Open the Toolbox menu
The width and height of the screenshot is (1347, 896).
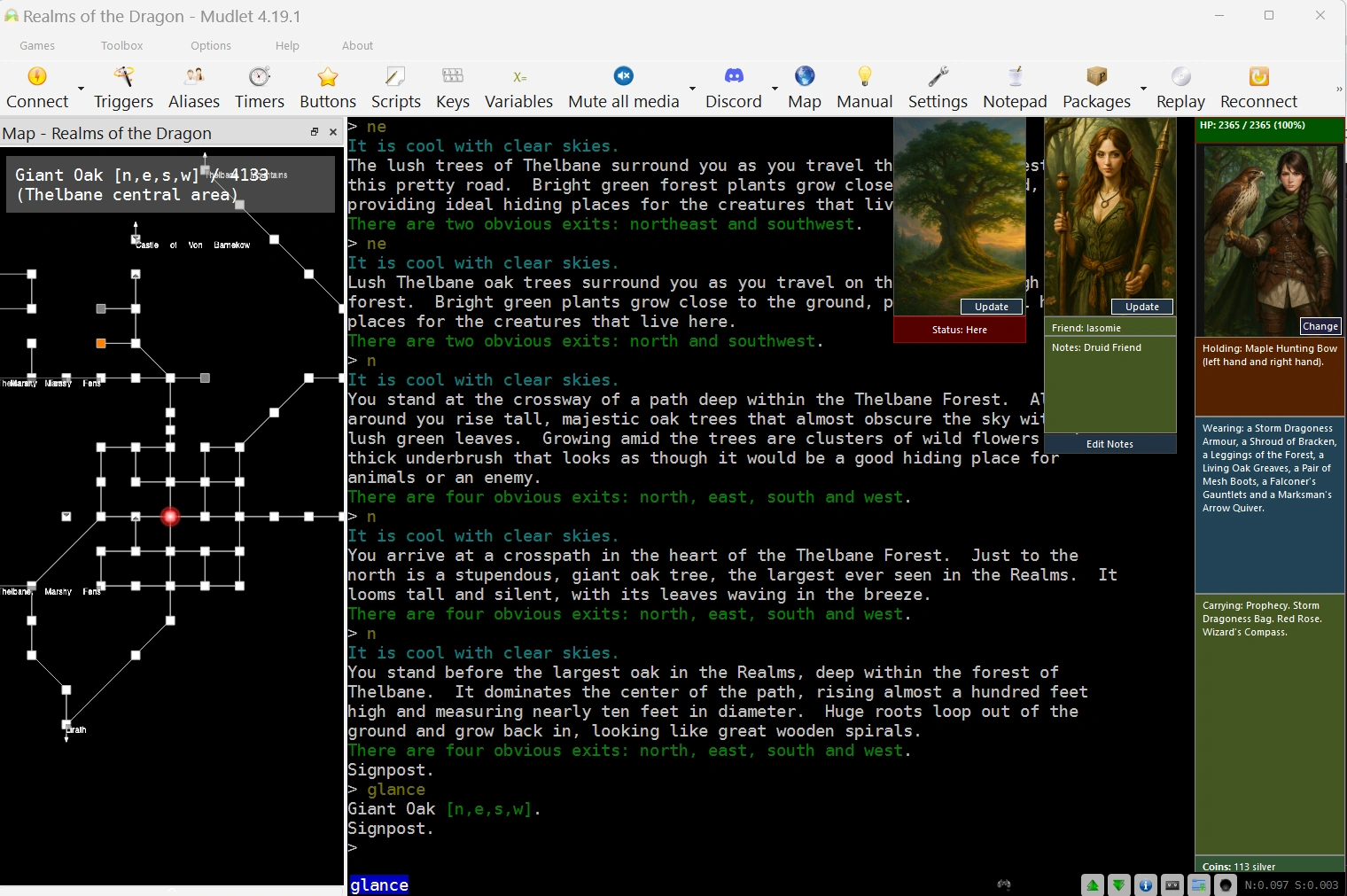121,45
